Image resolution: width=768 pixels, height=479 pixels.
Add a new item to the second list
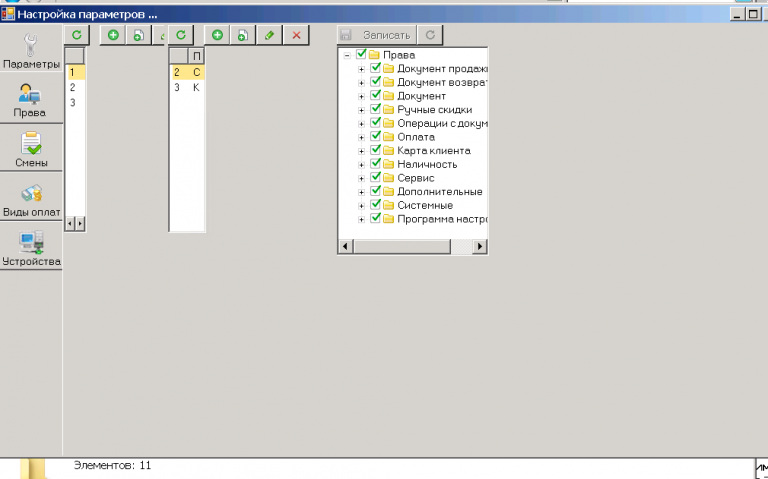(x=217, y=35)
